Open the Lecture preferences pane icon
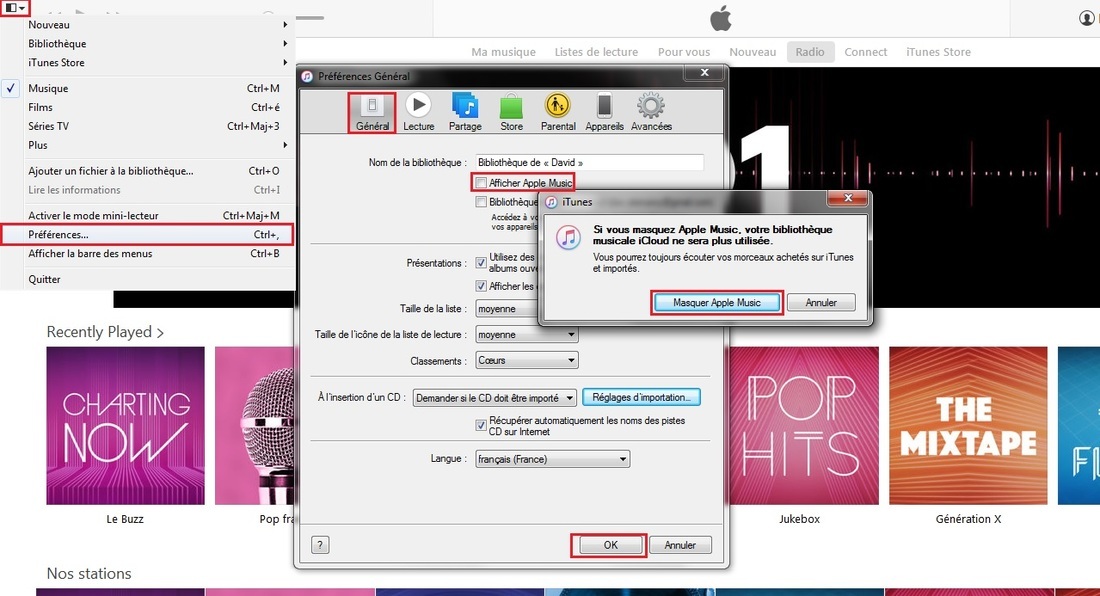 (x=419, y=112)
